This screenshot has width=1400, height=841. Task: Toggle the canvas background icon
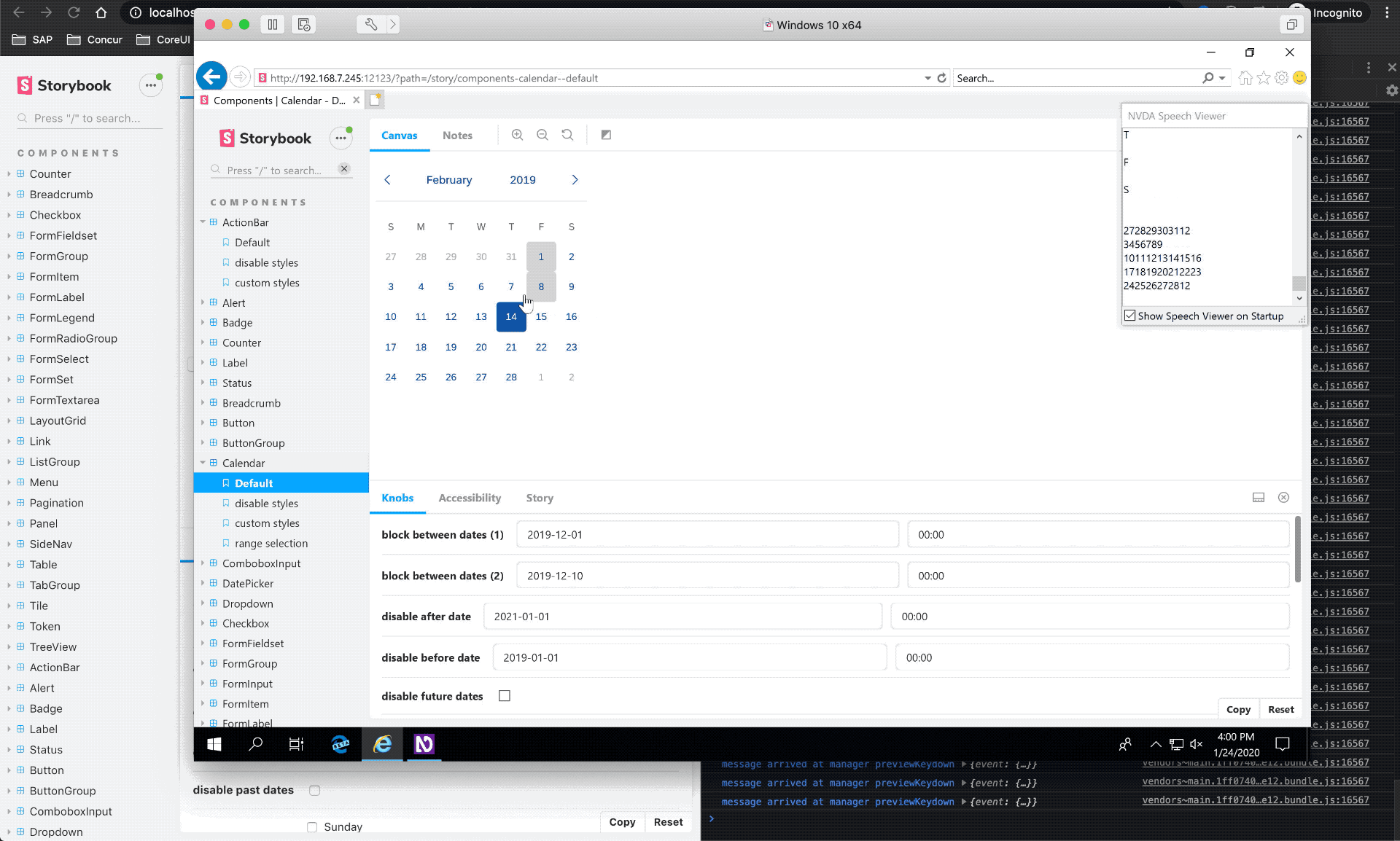tap(606, 135)
